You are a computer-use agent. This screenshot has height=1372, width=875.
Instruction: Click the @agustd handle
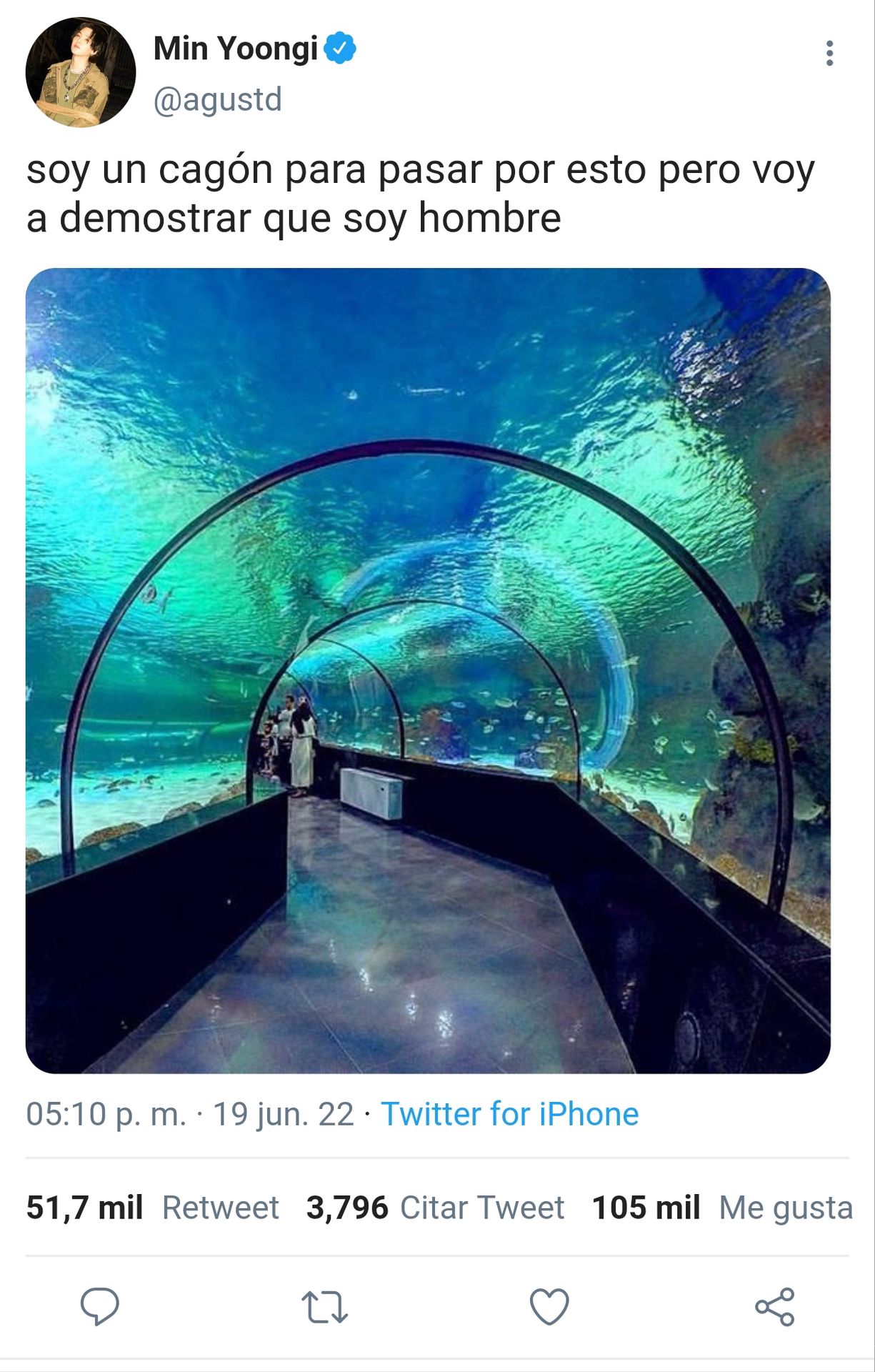pyautogui.click(x=218, y=99)
